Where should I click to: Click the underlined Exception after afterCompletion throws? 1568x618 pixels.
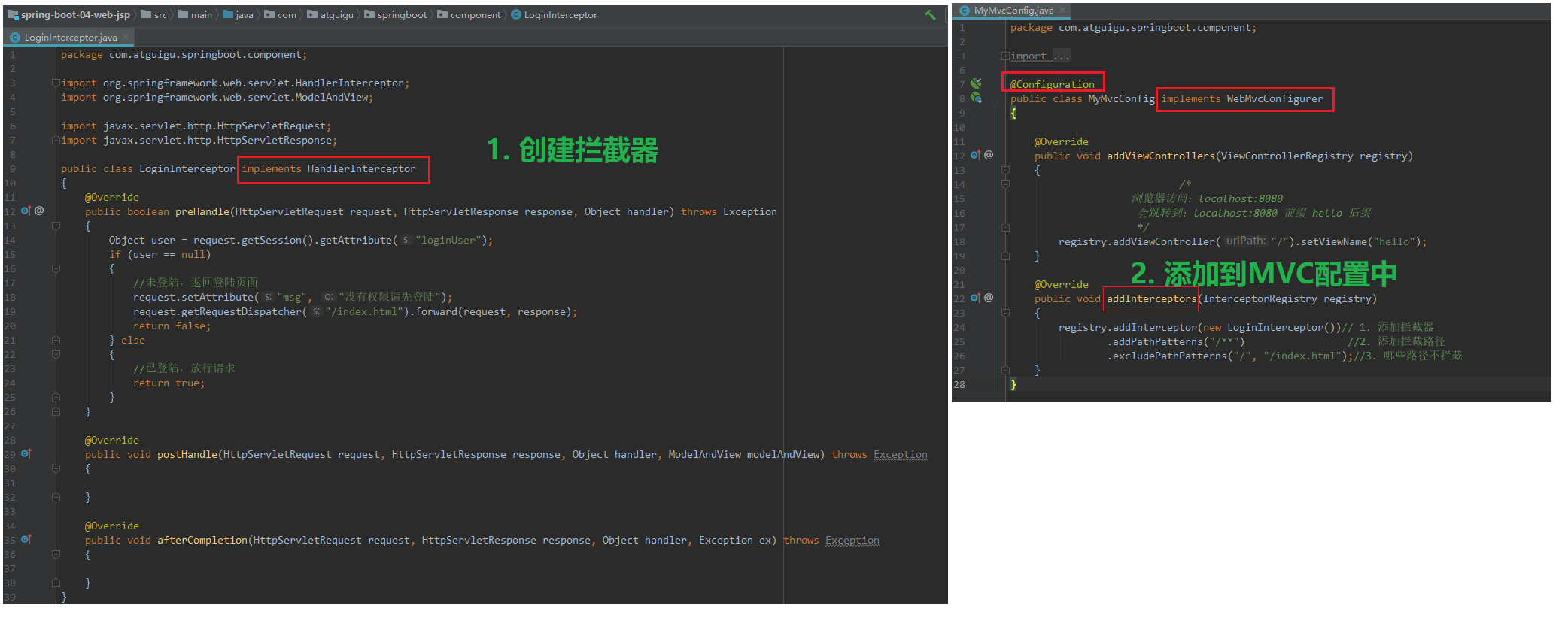click(852, 540)
